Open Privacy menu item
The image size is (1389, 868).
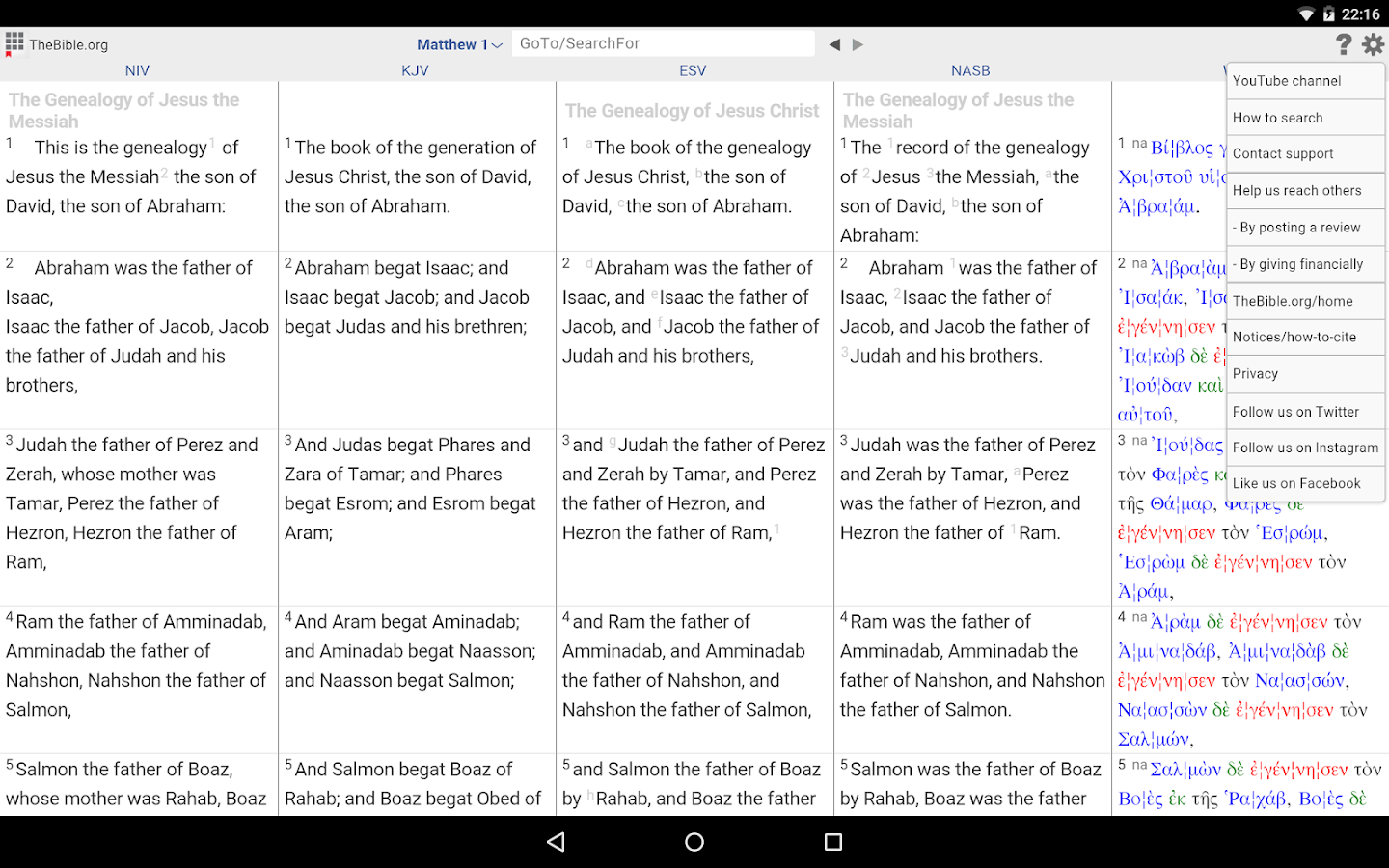pos(1306,374)
